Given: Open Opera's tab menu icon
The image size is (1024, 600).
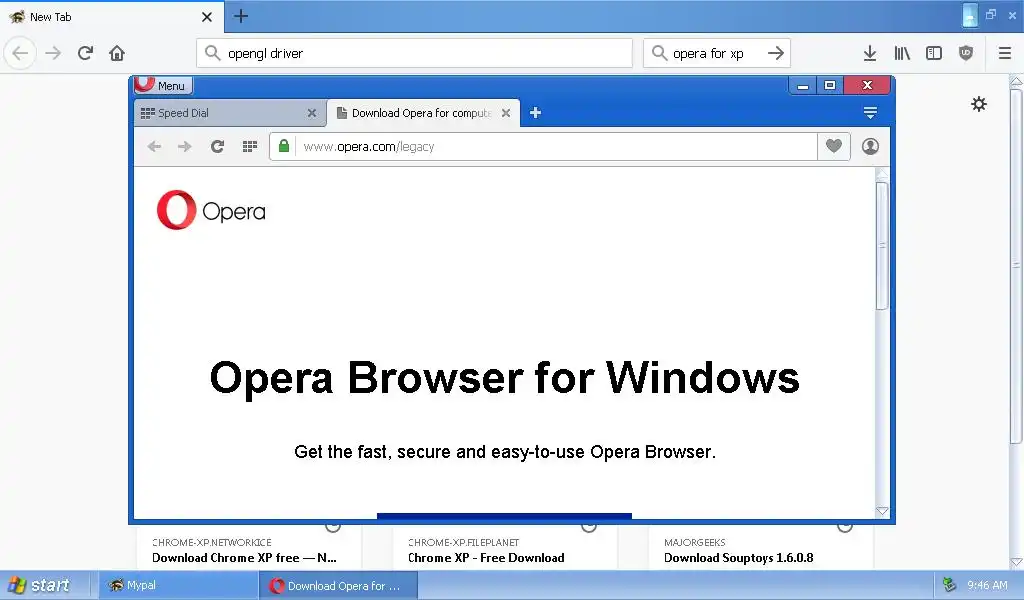Looking at the screenshot, I should (x=870, y=113).
